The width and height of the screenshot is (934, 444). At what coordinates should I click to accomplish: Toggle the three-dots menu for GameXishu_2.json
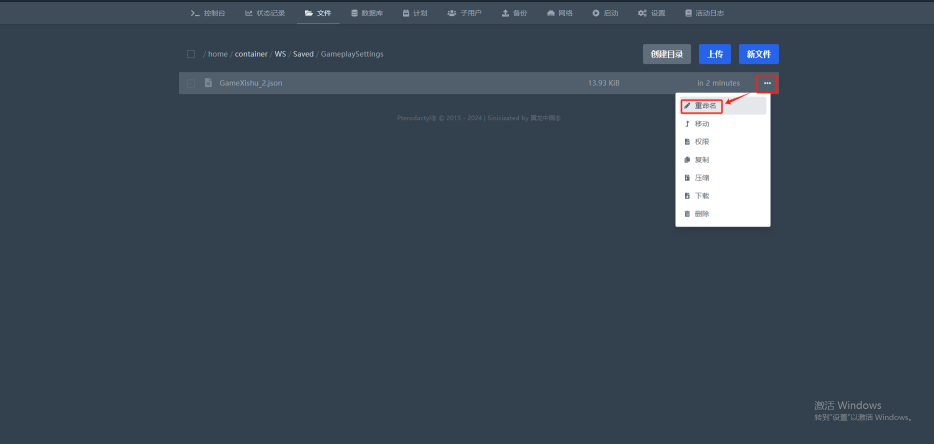click(767, 83)
